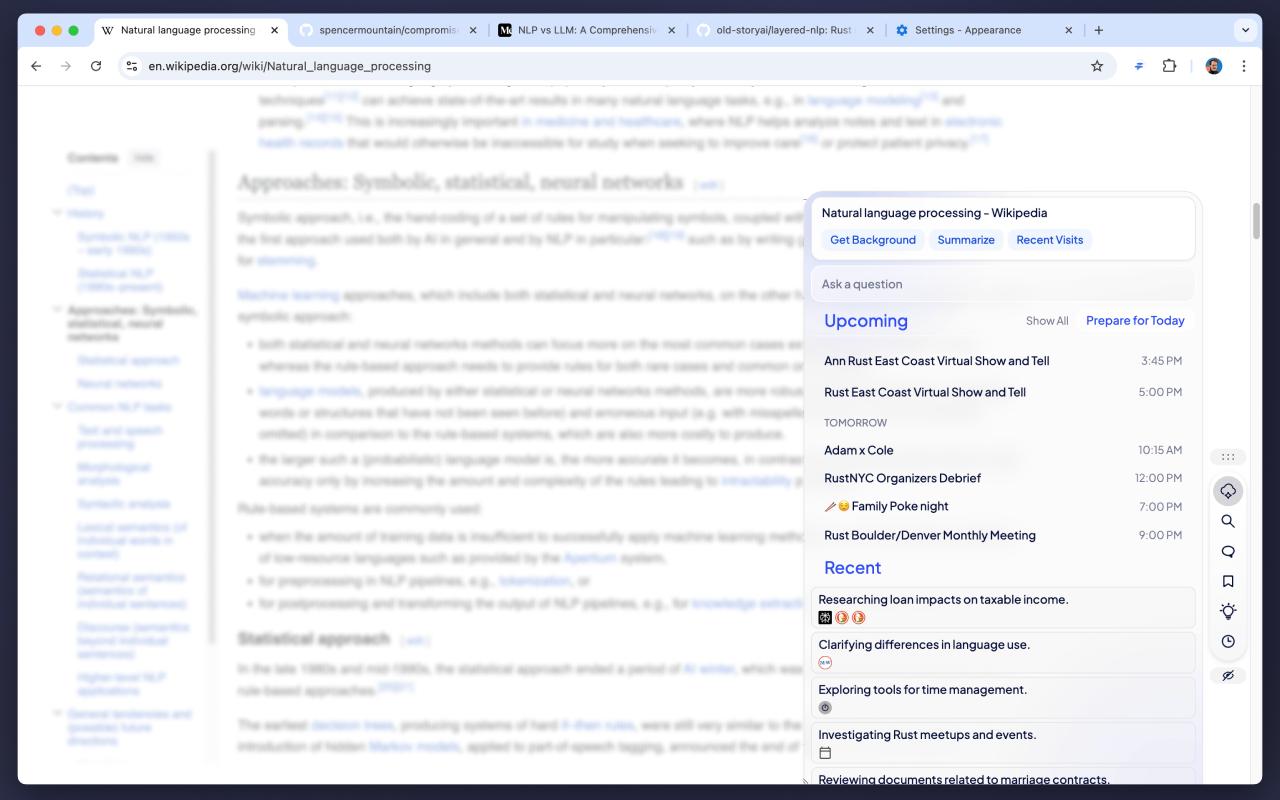Select the lightbulb suggestions icon
The width and height of the screenshot is (1280, 800).
click(x=1228, y=611)
